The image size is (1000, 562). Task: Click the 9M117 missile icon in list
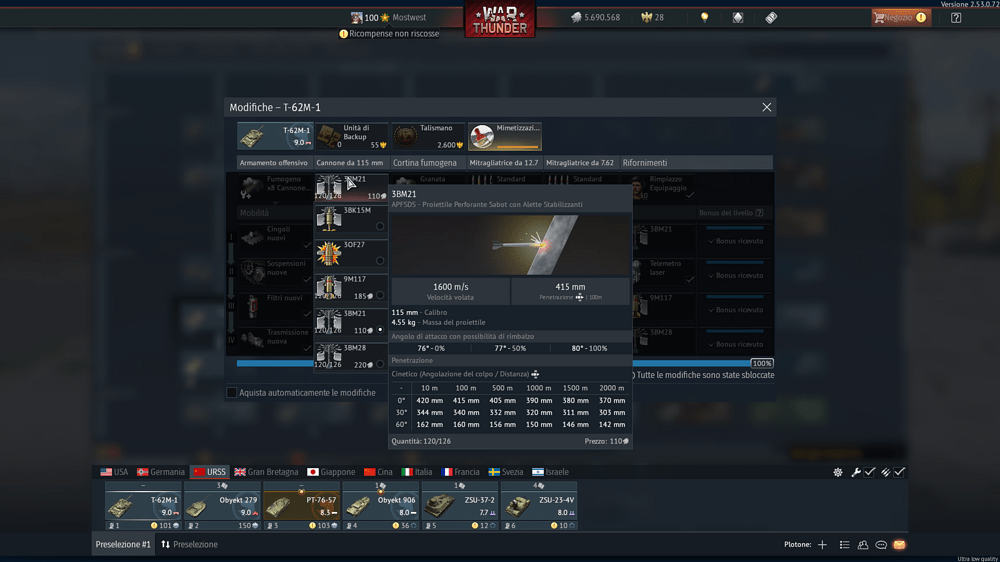tap(329, 288)
